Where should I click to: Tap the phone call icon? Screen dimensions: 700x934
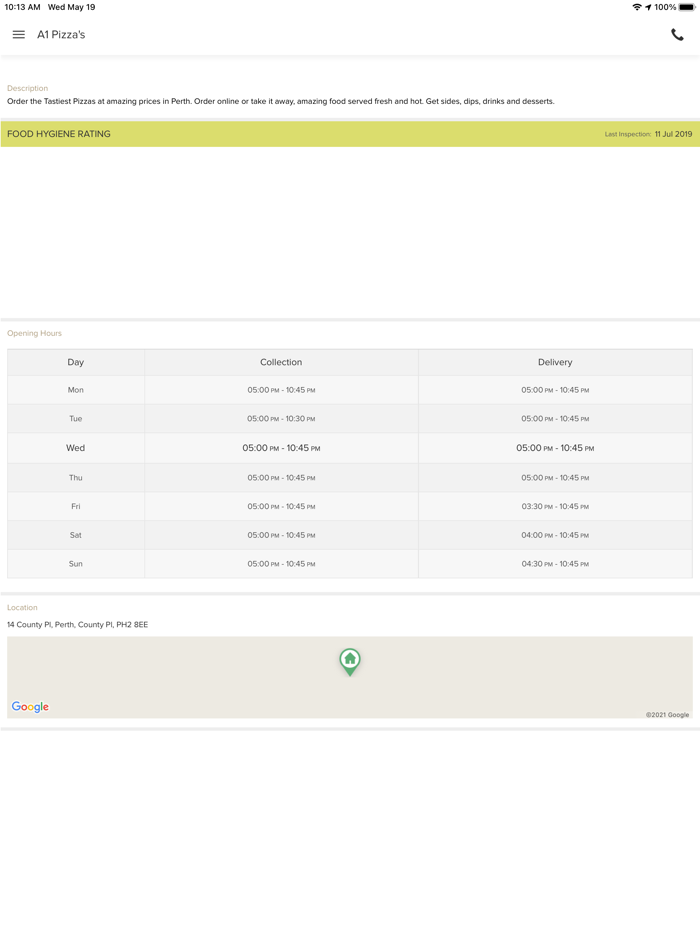(x=677, y=35)
